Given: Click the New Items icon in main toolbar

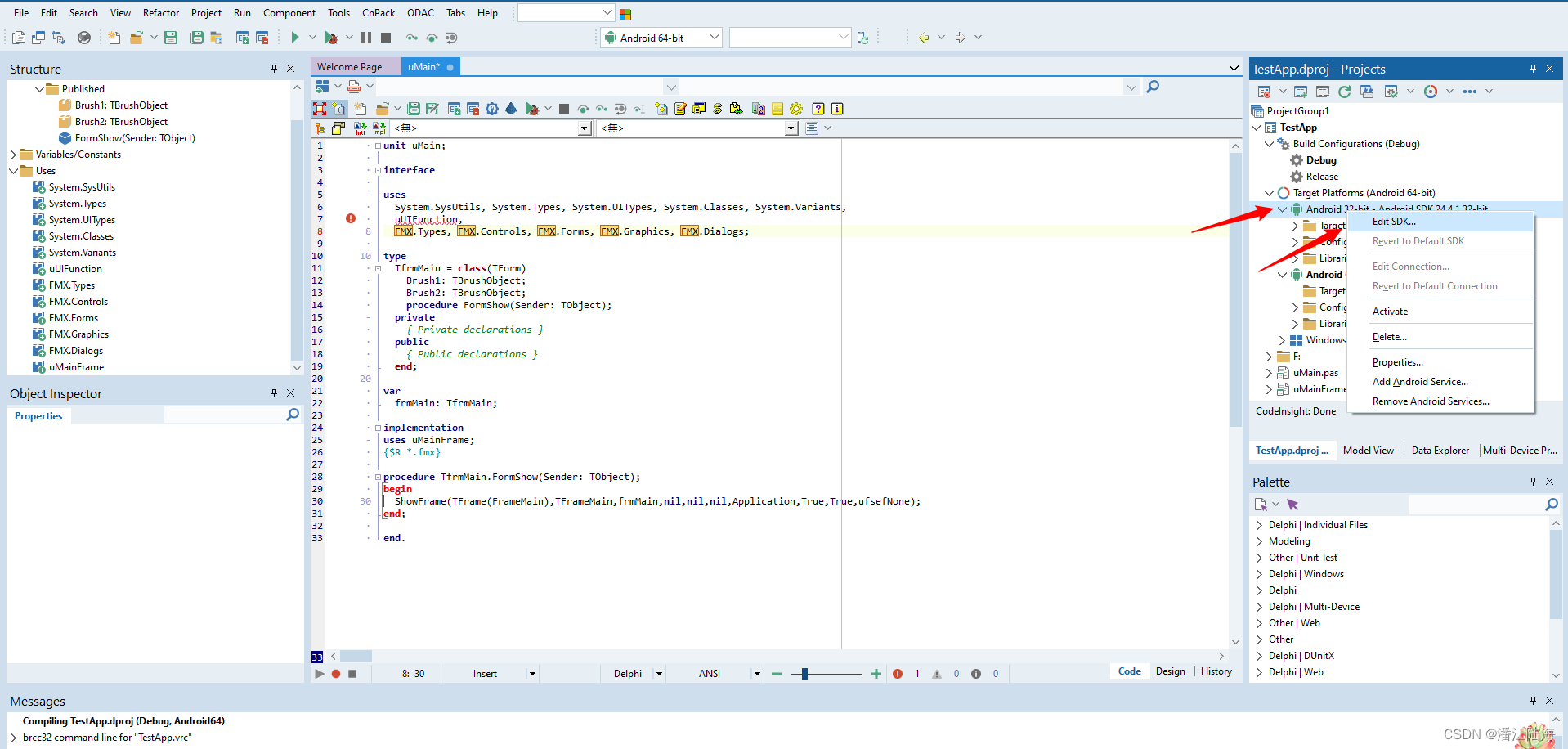Looking at the screenshot, I should [x=114, y=38].
